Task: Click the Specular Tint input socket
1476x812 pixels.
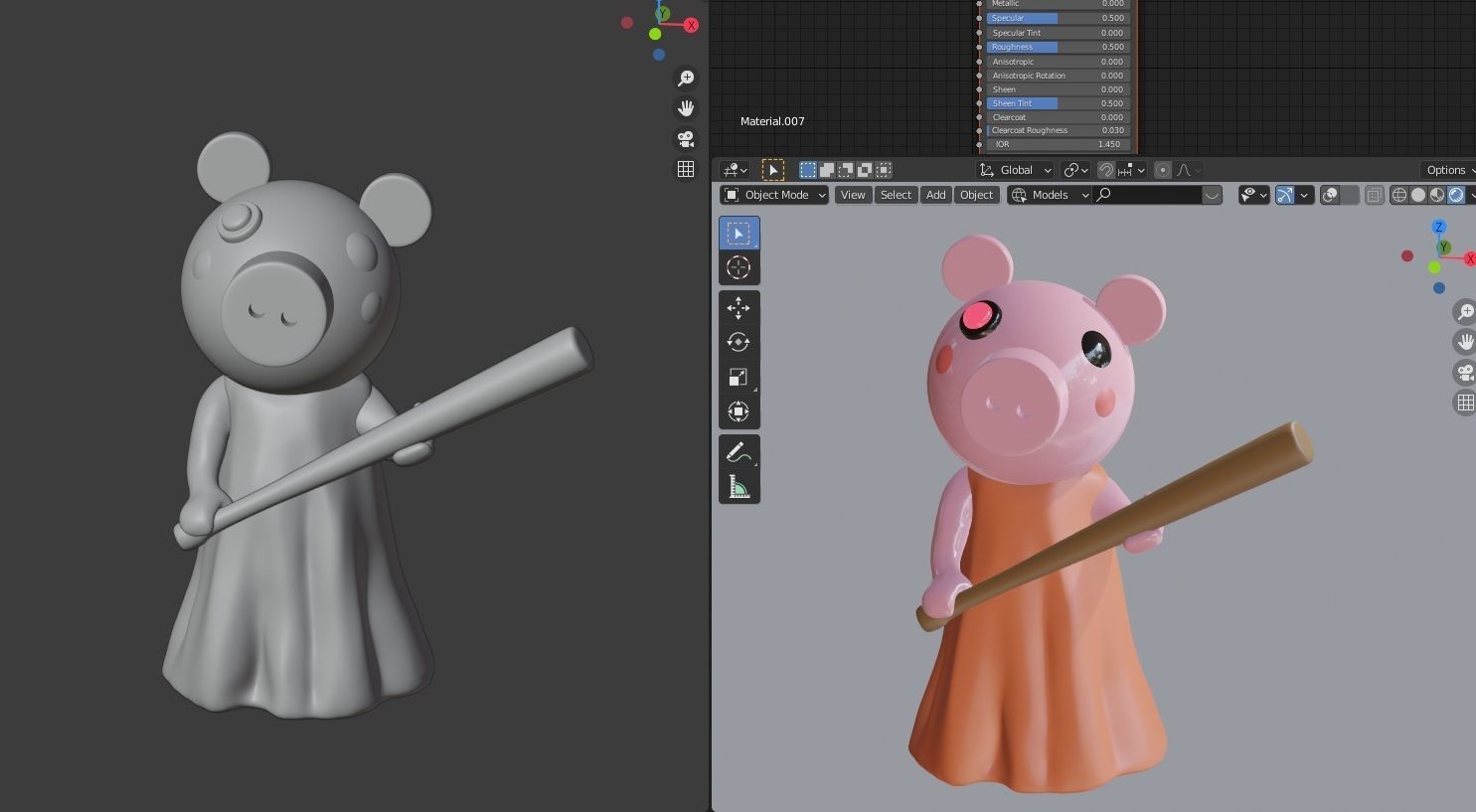Action: [979, 33]
